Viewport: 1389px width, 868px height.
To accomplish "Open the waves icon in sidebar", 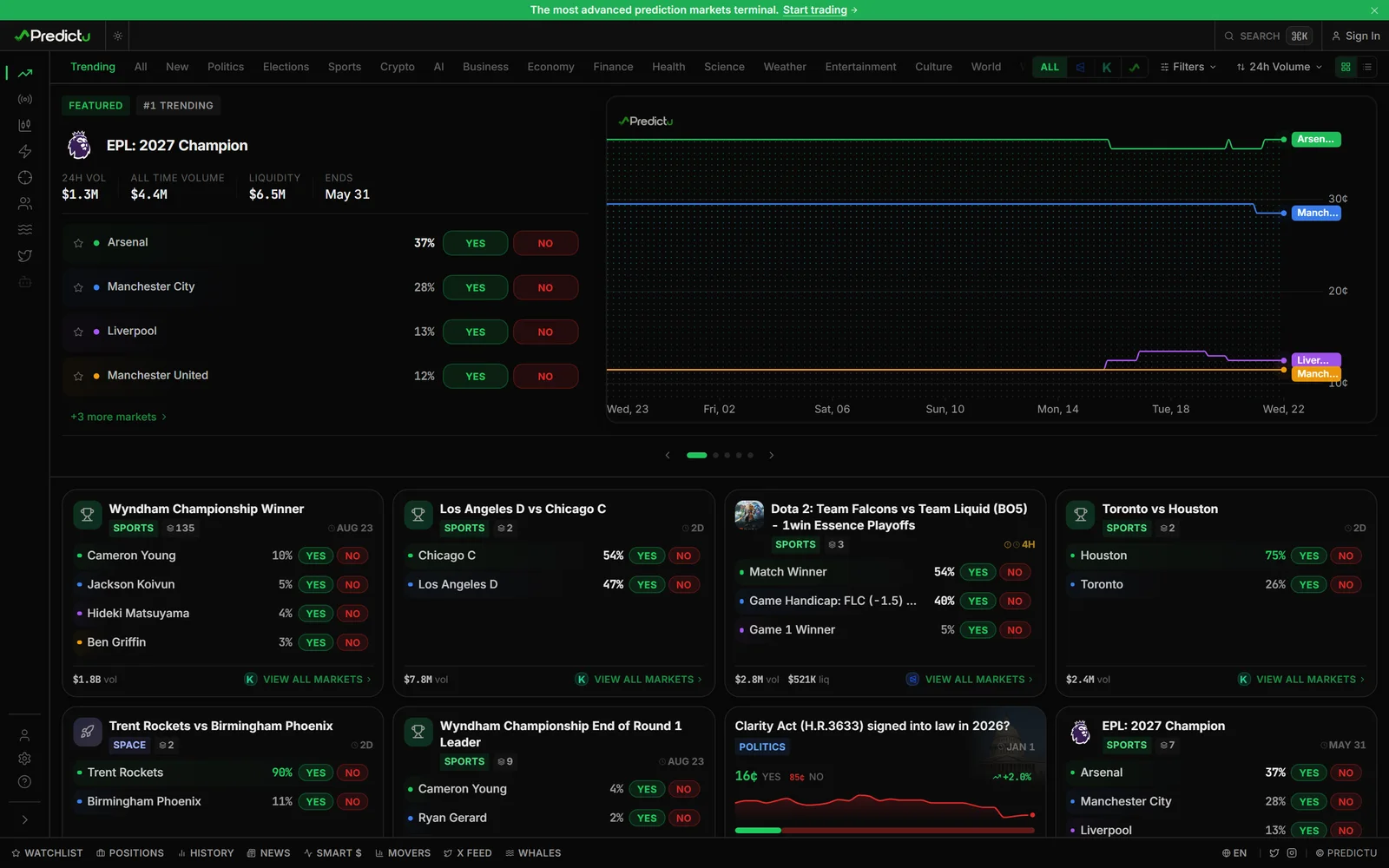I will click(25, 229).
